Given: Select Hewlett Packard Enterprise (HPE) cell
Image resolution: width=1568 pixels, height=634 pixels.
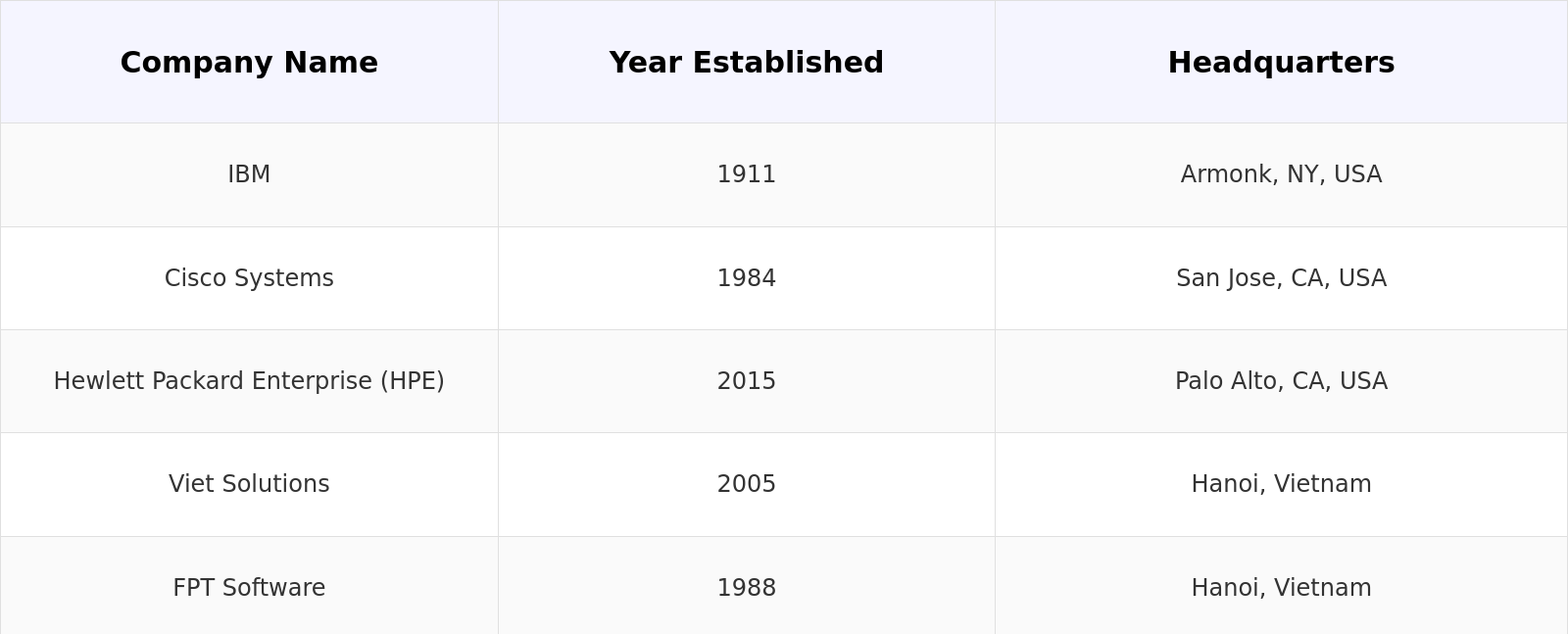Looking at the screenshot, I should [x=249, y=381].
